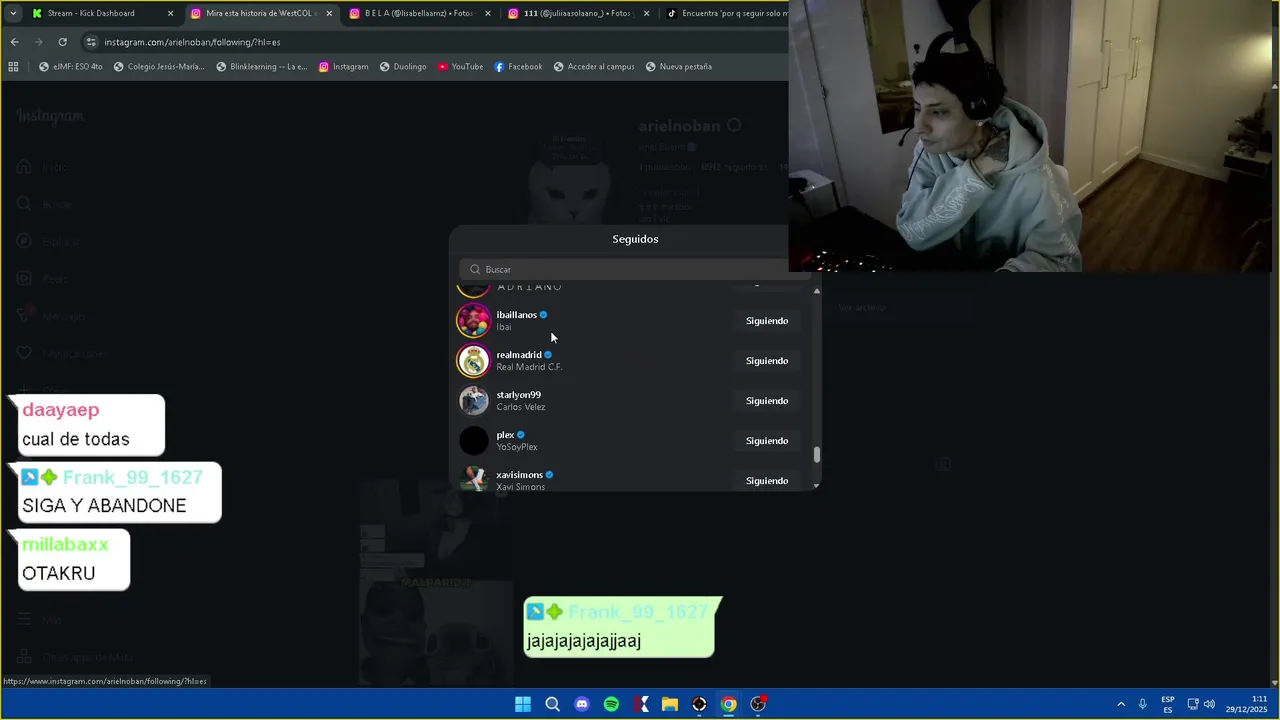Open the tab search dropdown arrow

(13, 13)
